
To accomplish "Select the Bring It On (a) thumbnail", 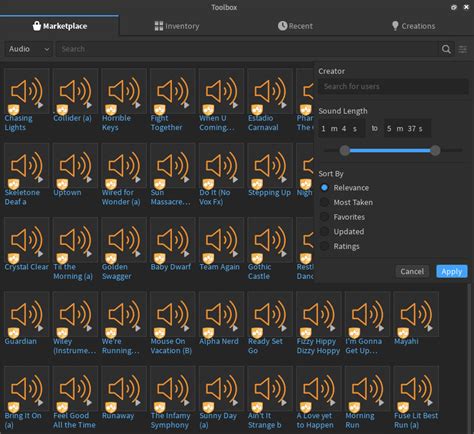I will pyautogui.click(x=27, y=388).
